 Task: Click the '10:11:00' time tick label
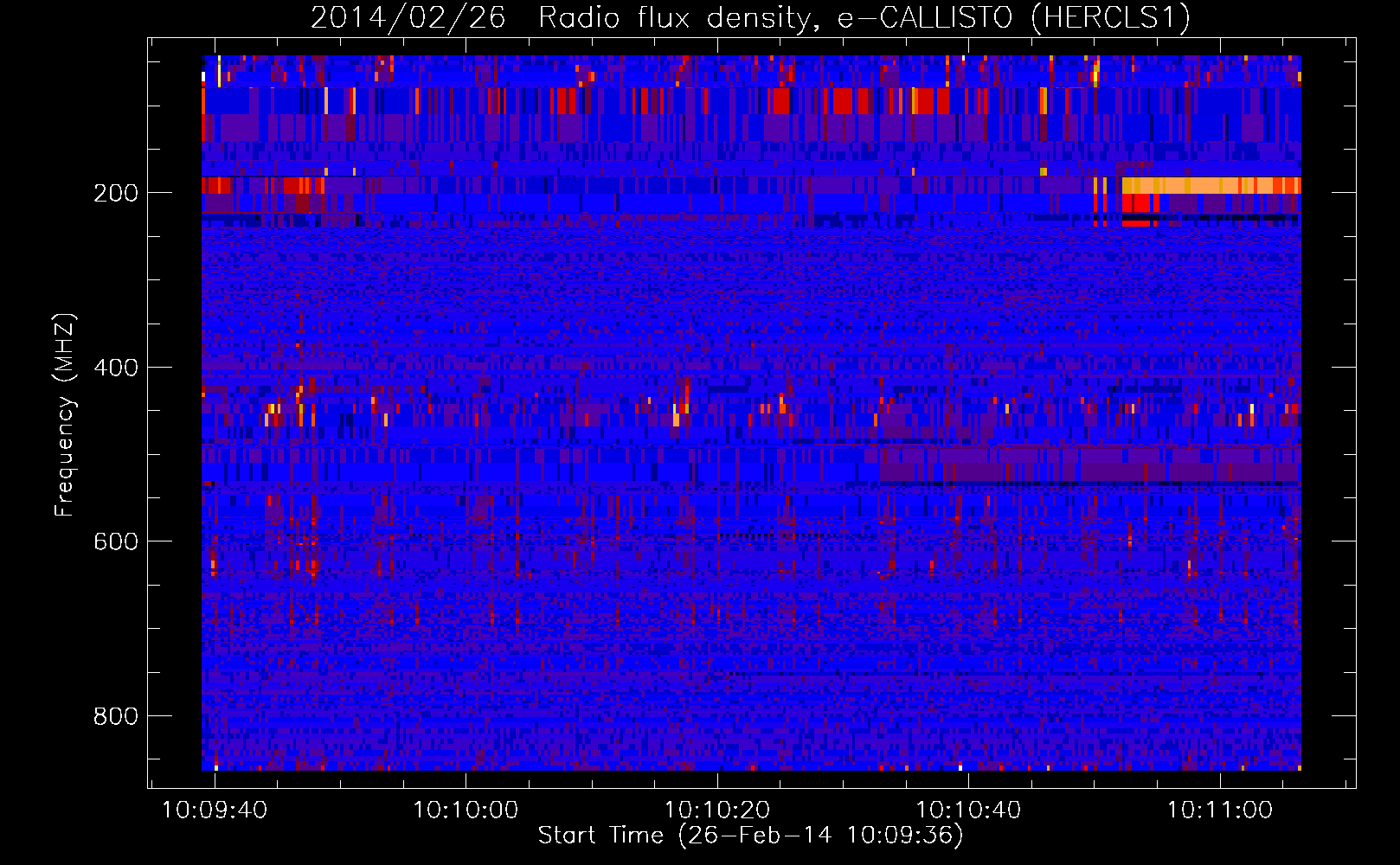point(1220,810)
